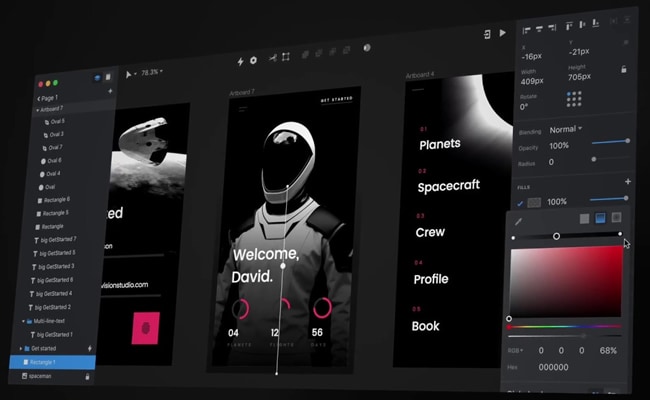
Task: Click the transform origin dot grid
Action: [x=574, y=99]
